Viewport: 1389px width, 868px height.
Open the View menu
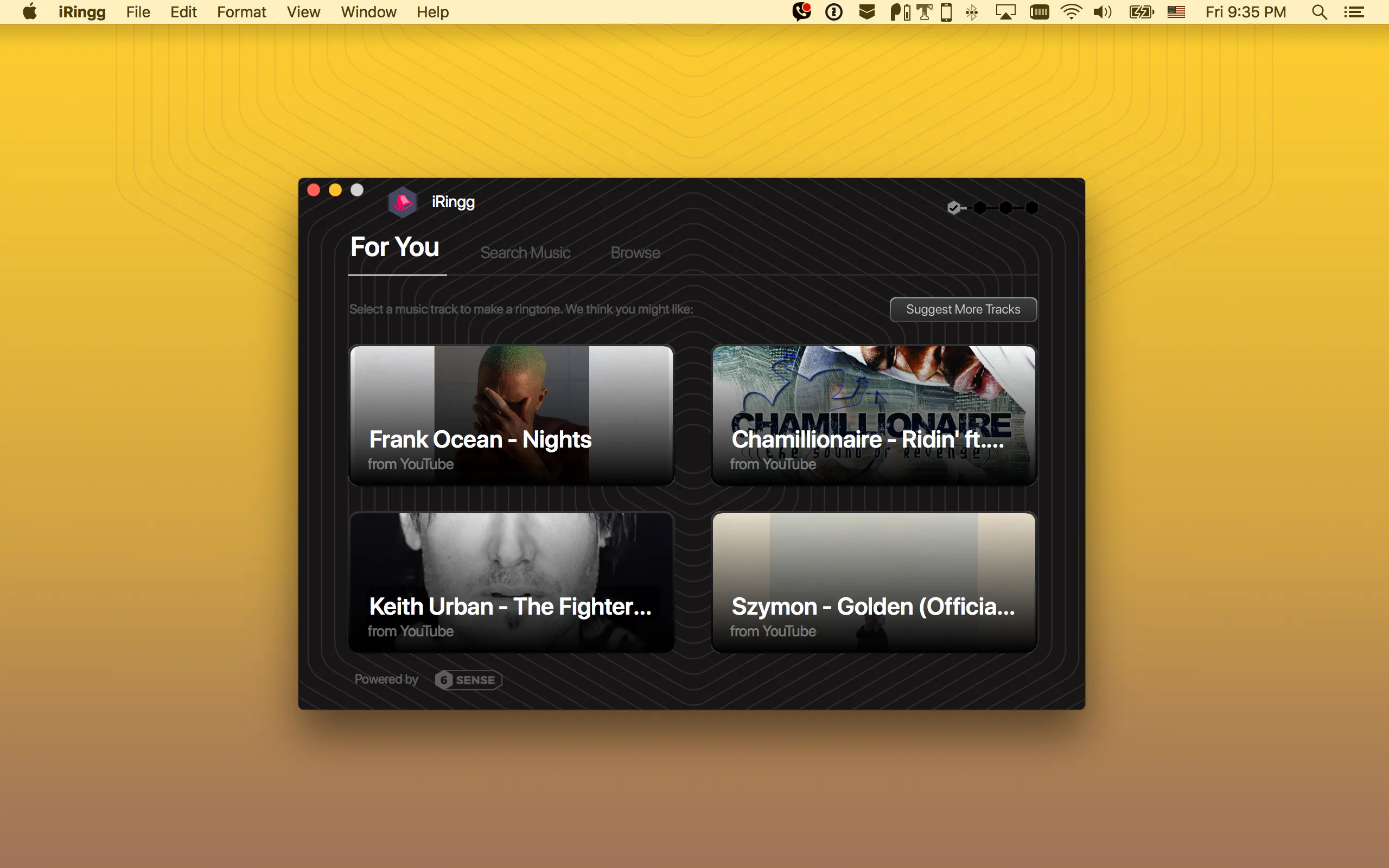304,12
